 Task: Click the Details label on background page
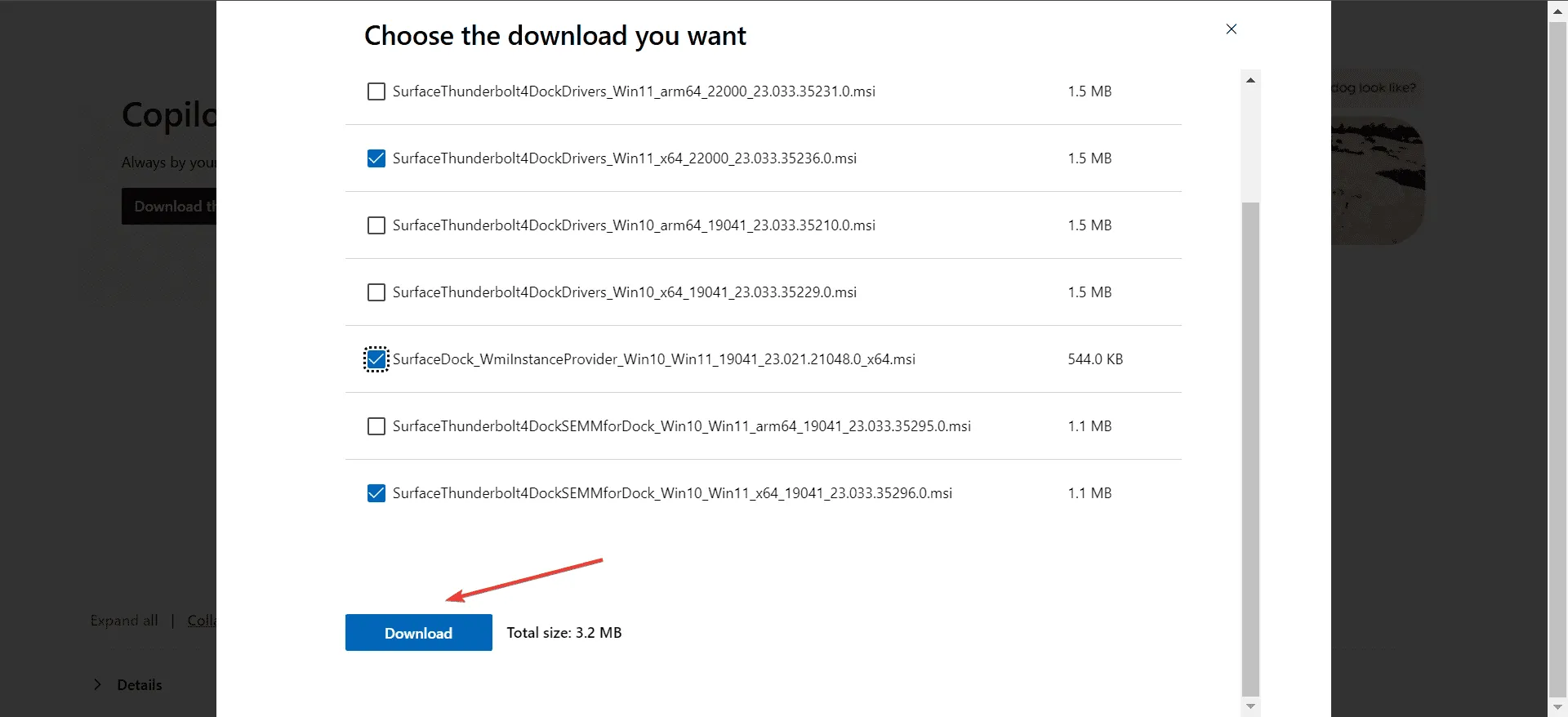coord(140,685)
